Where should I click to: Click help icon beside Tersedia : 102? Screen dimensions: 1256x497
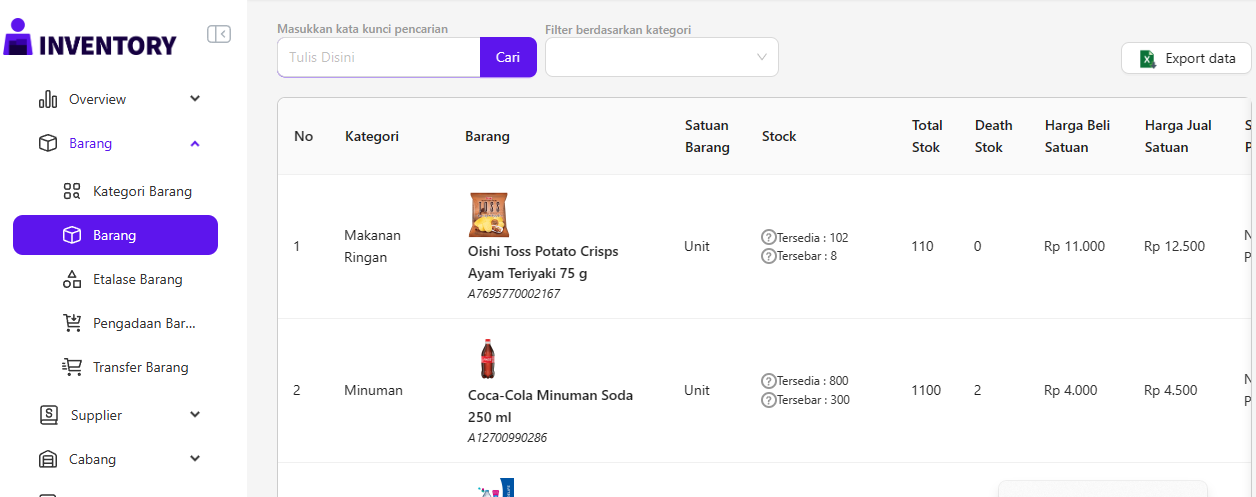click(768, 238)
